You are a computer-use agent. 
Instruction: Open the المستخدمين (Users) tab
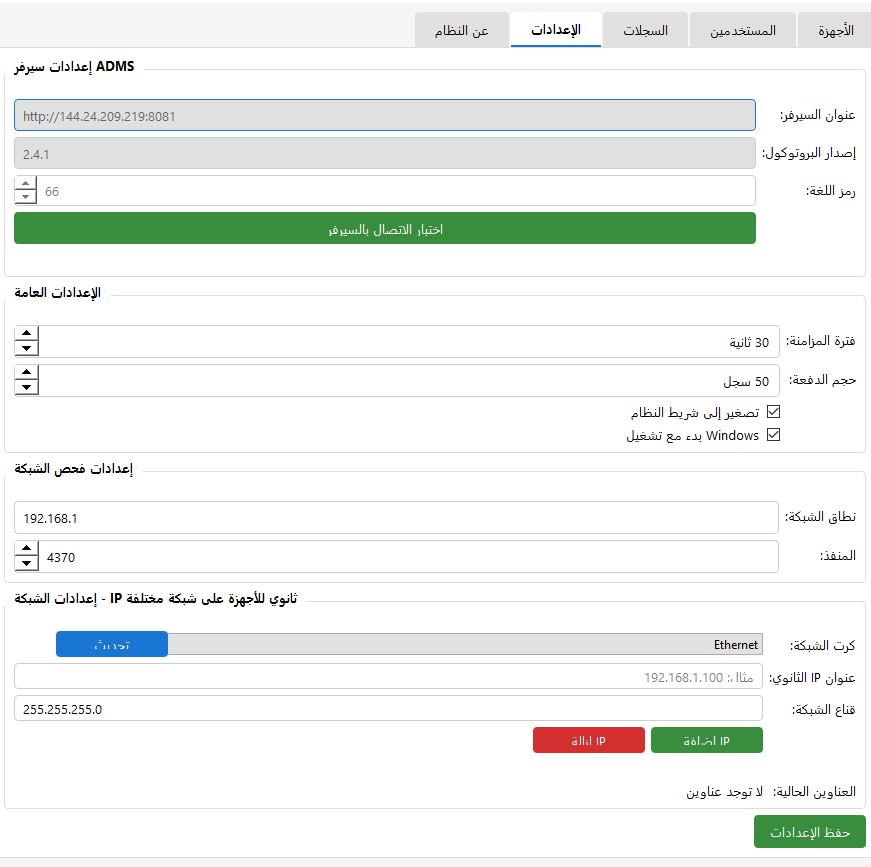[x=742, y=30]
